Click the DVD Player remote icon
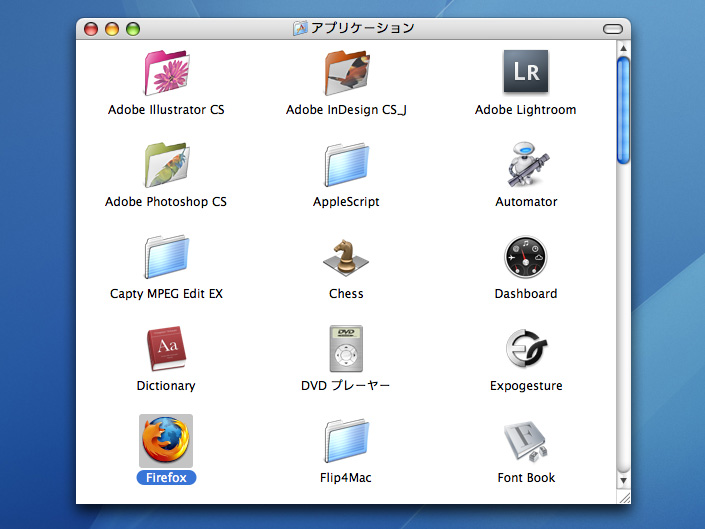Screen dimensions: 705x529 click(x=346, y=350)
